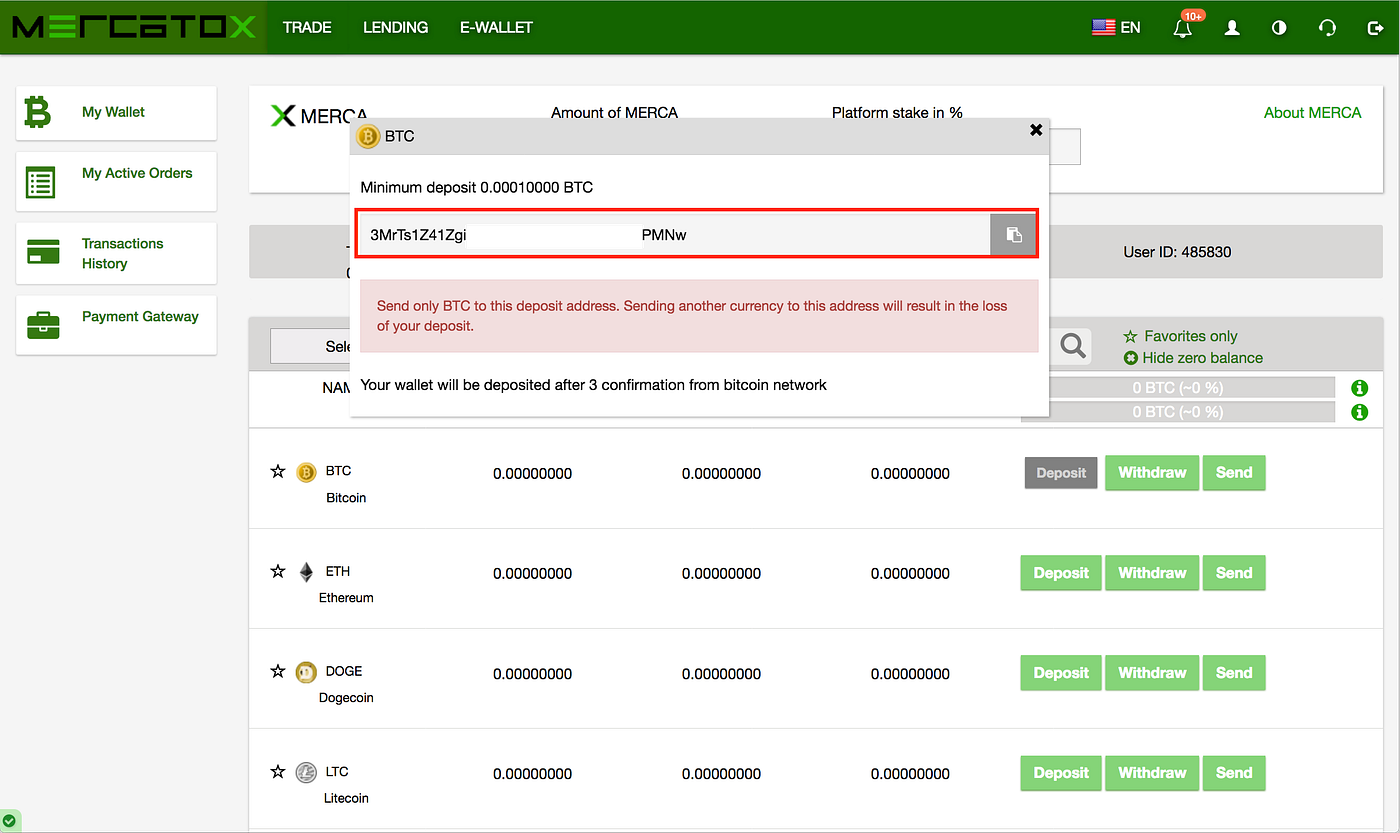The height and width of the screenshot is (833, 1400).
Task: Click Withdraw for LTC
Action: tap(1152, 773)
